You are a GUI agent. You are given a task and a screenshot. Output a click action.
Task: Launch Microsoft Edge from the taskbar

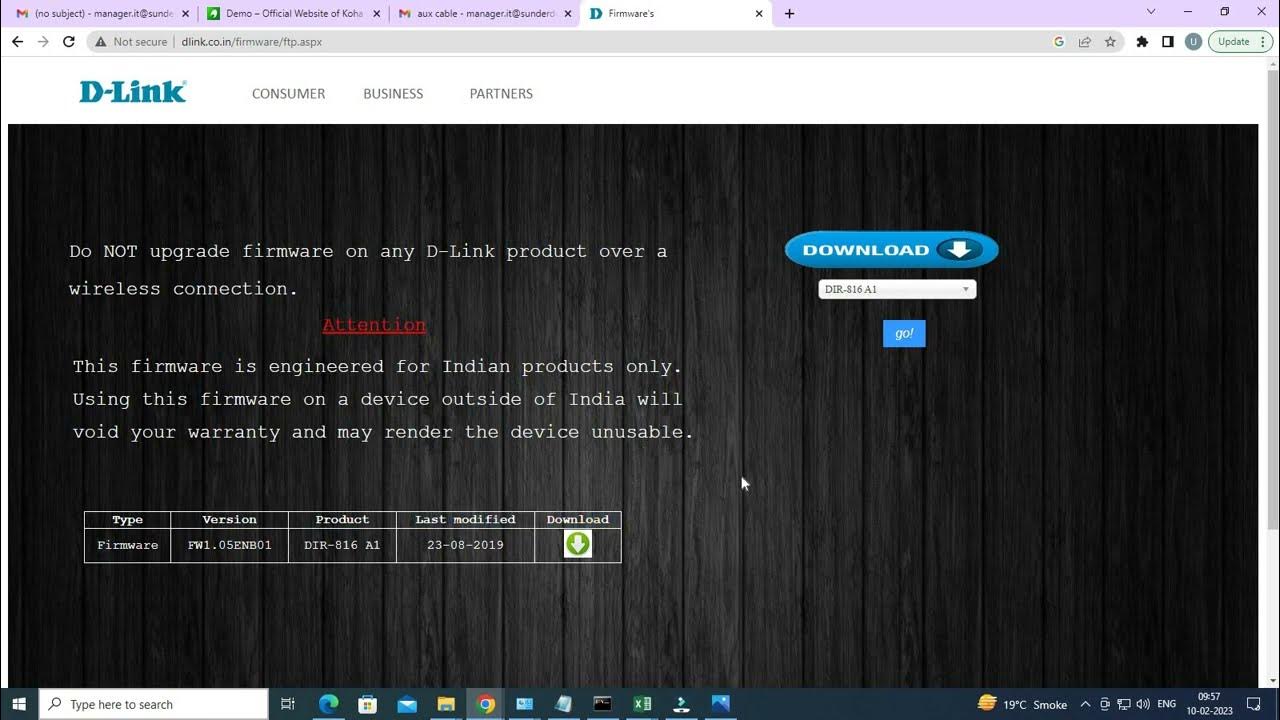click(x=328, y=704)
